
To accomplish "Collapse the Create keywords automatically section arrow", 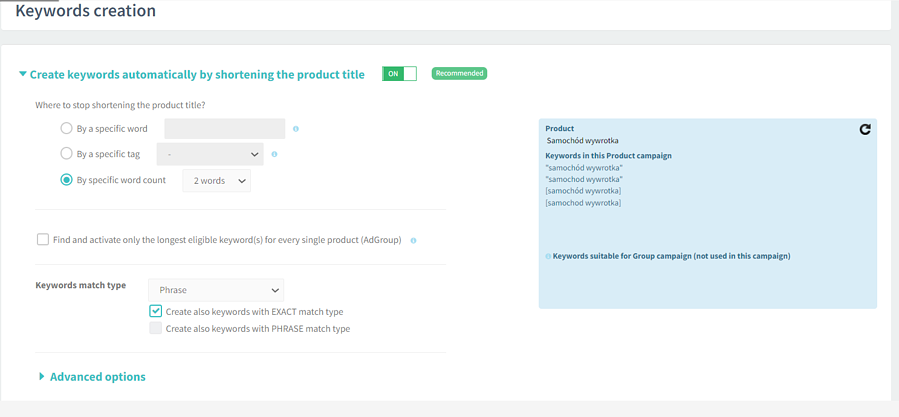I will (x=23, y=74).
